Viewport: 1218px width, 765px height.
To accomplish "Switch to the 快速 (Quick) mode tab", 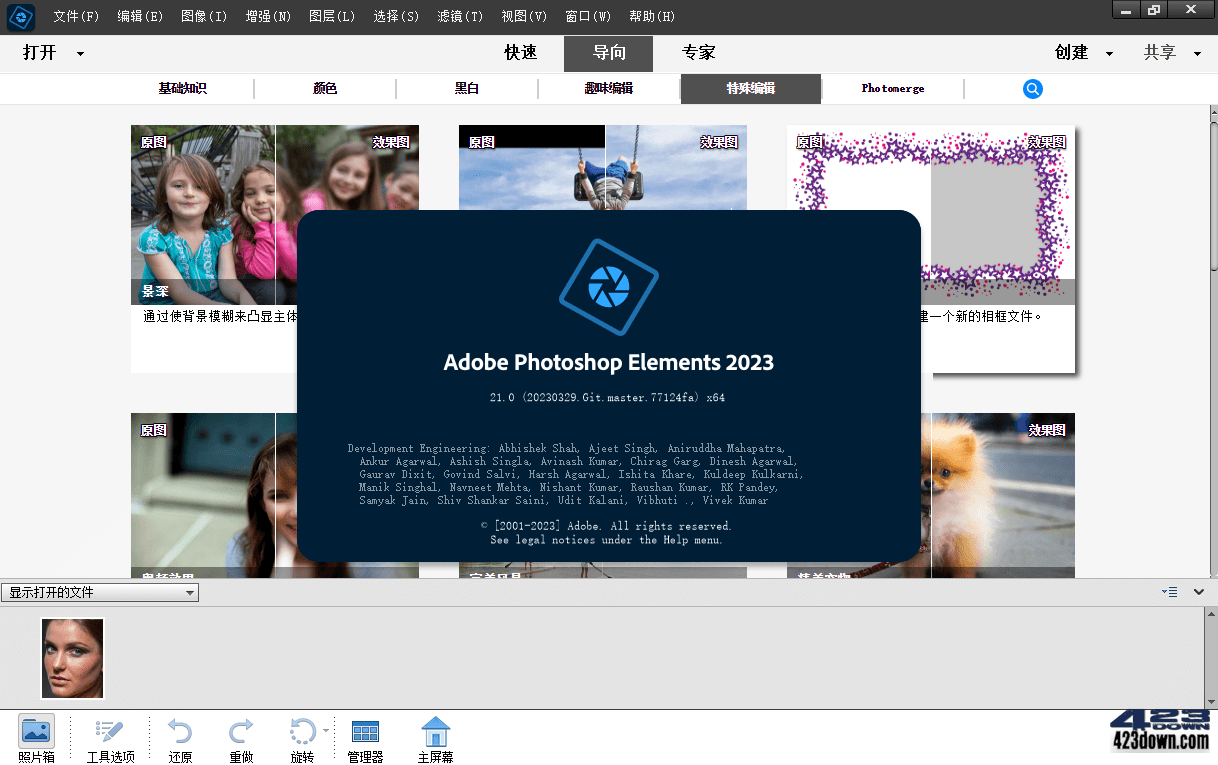I will (520, 53).
